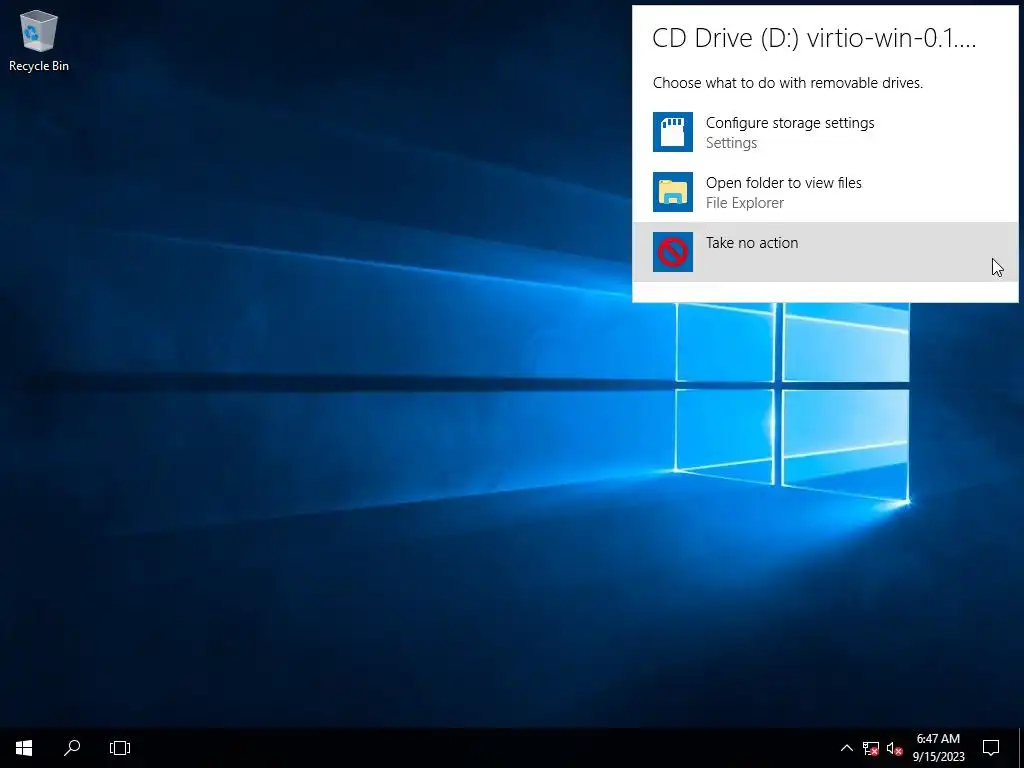The image size is (1024, 768).
Task: Open the Windows Start menu
Action: coord(24,748)
